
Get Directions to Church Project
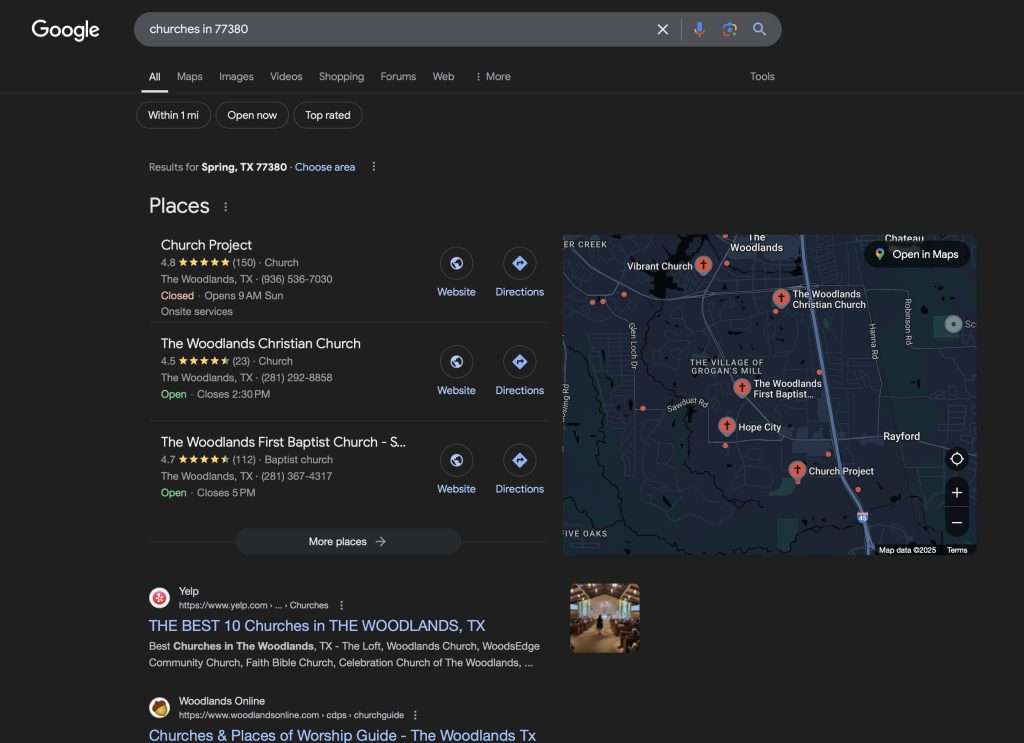(x=519, y=263)
